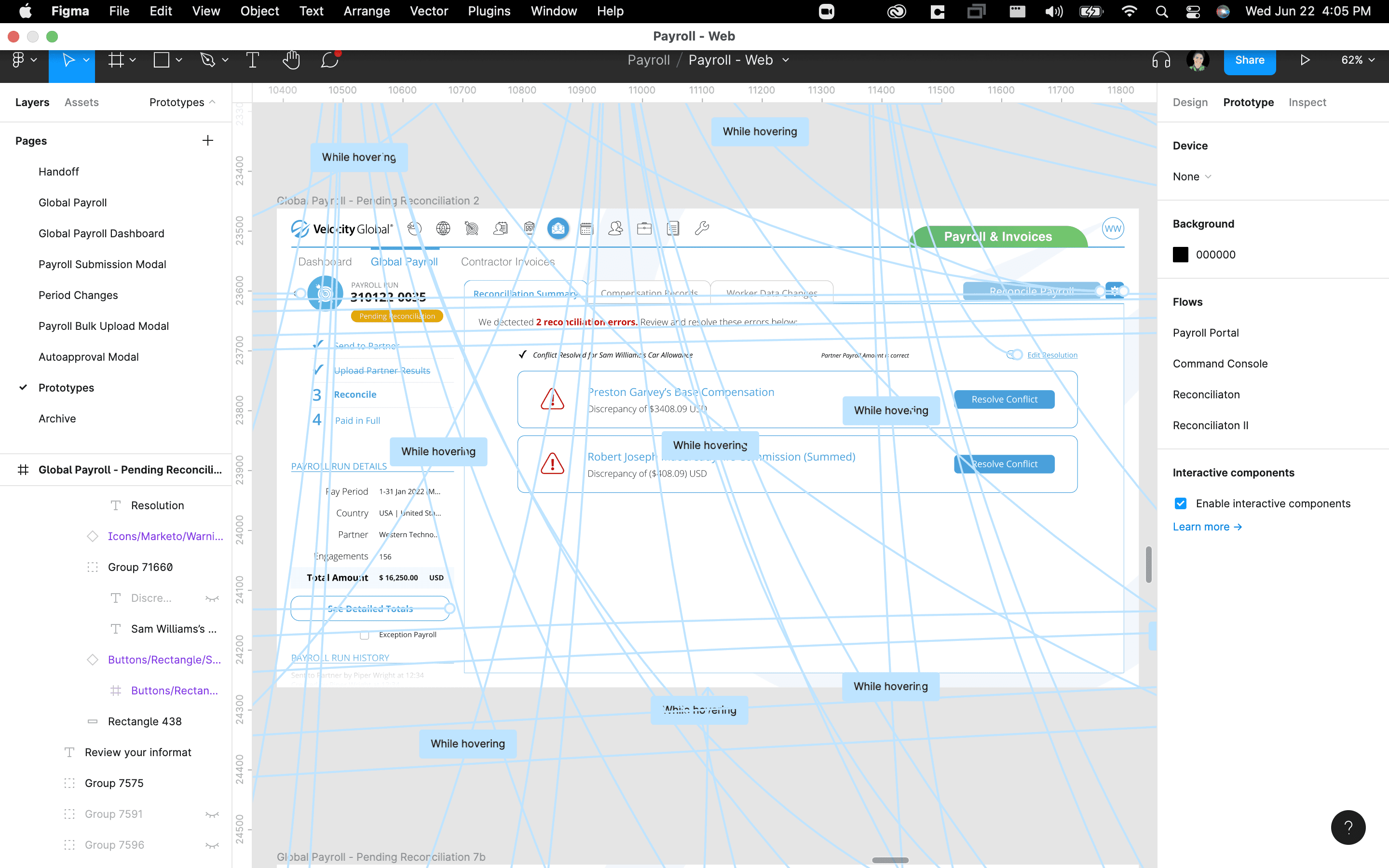Show hidden Discre... text layer
This screenshot has height=868, width=1389.
click(212, 598)
